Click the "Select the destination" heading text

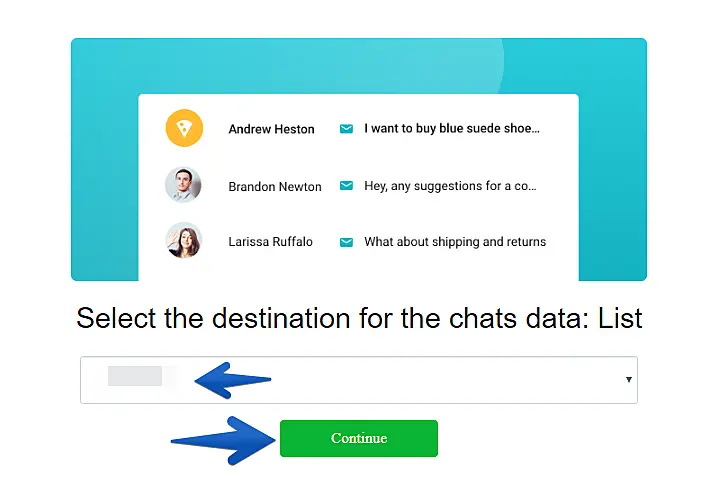pos(359,319)
